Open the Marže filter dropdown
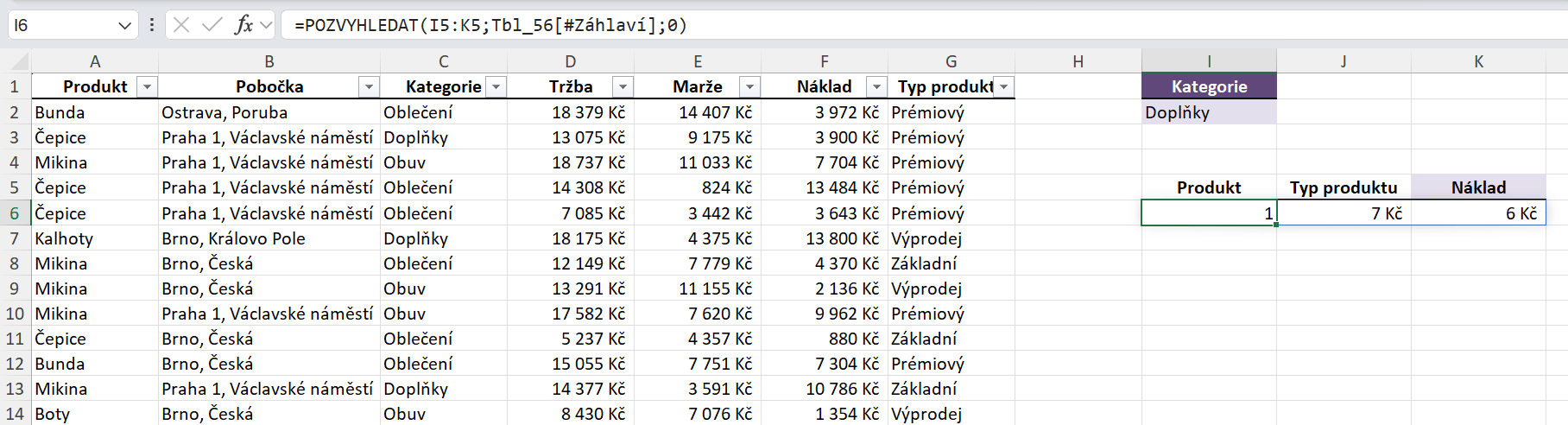This screenshot has width=1568, height=425. tap(750, 87)
